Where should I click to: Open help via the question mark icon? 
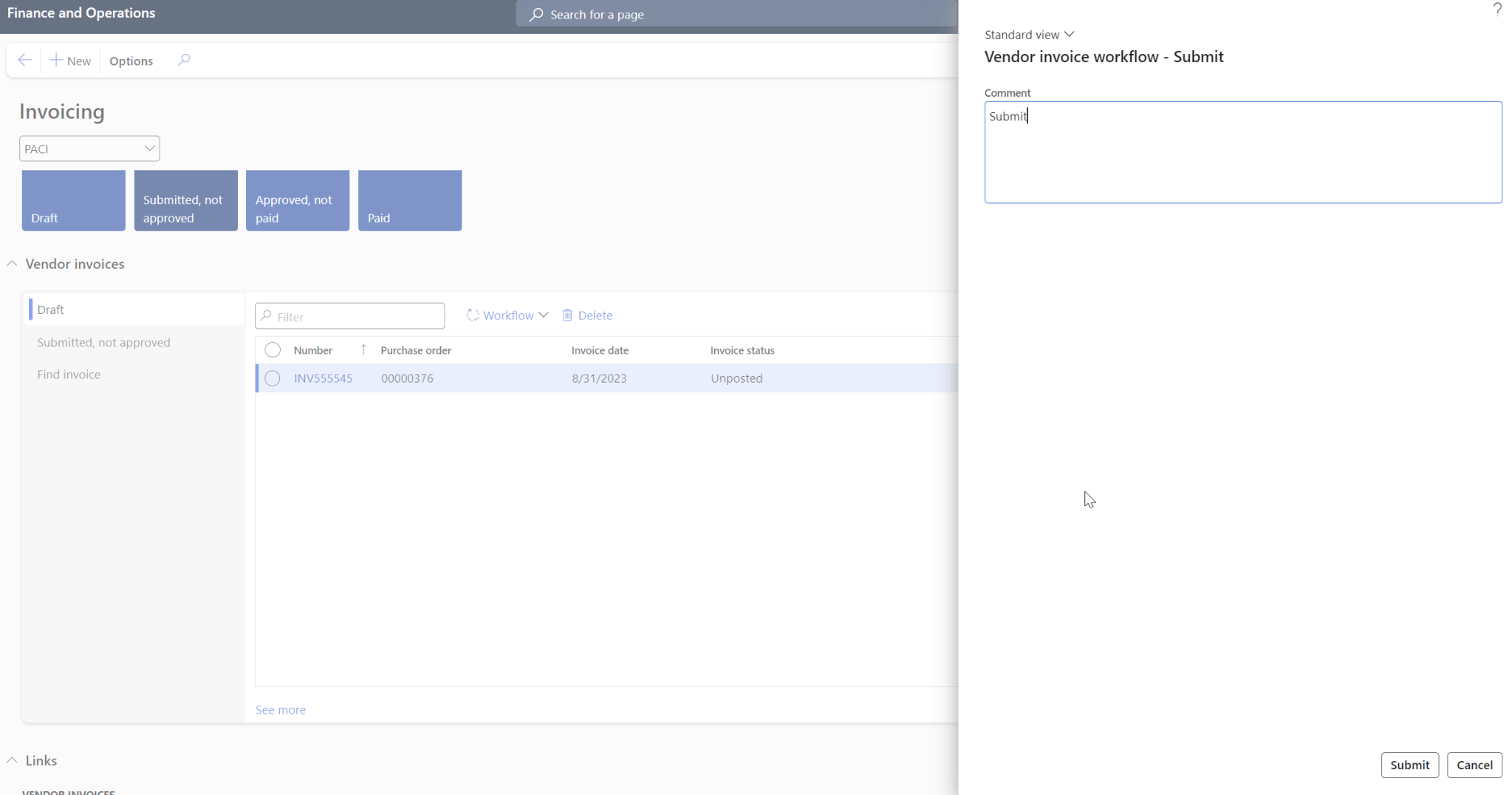click(x=1498, y=10)
